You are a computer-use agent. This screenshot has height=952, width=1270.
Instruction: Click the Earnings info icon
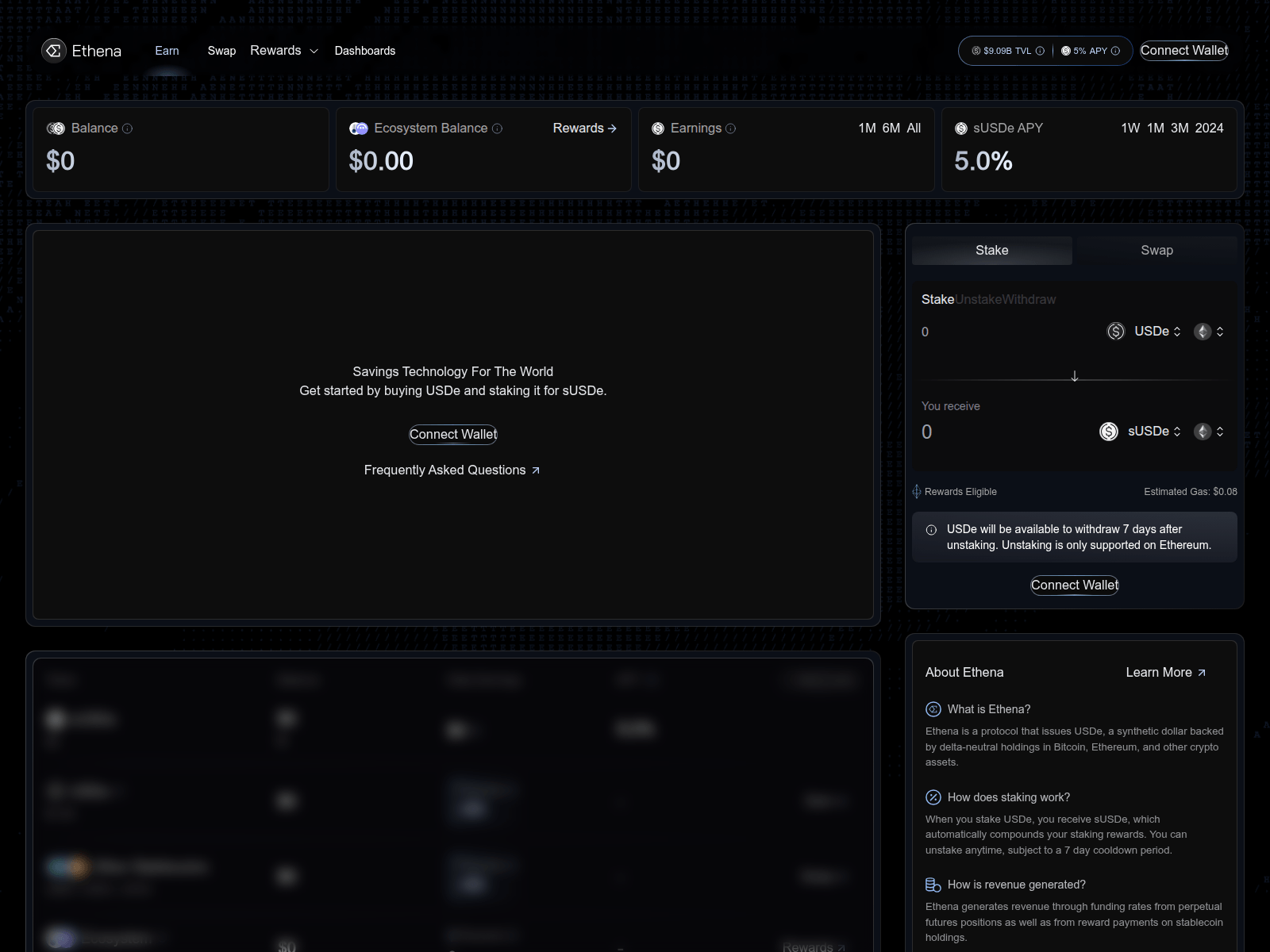tap(731, 128)
